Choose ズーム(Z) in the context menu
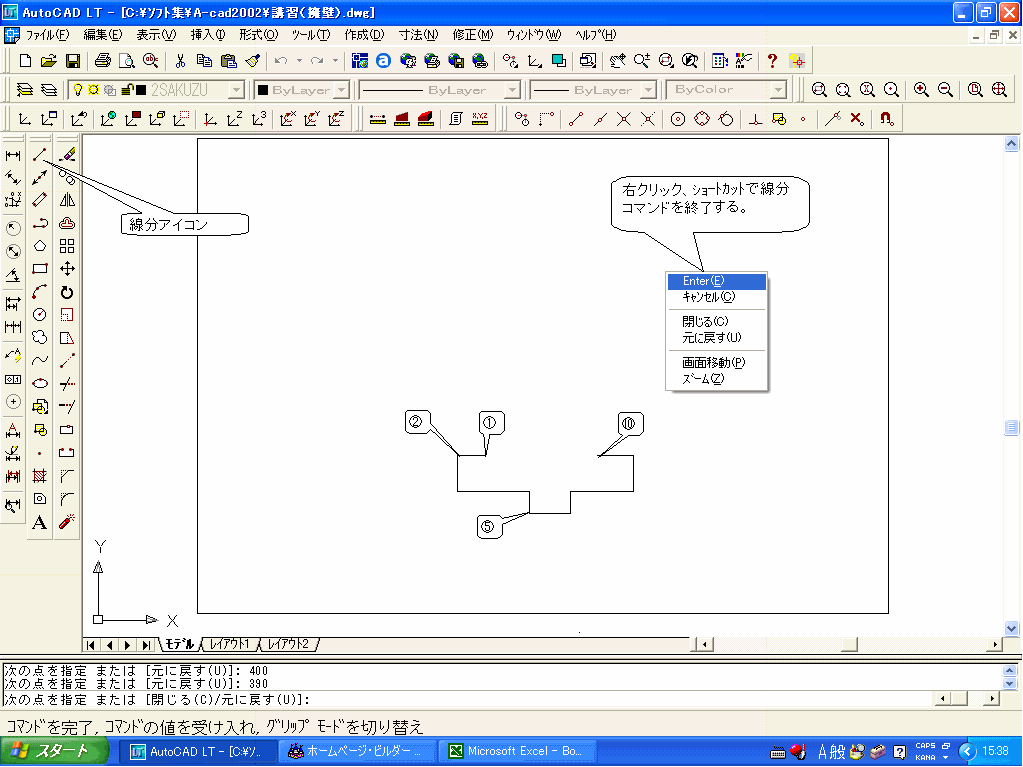 coord(716,379)
